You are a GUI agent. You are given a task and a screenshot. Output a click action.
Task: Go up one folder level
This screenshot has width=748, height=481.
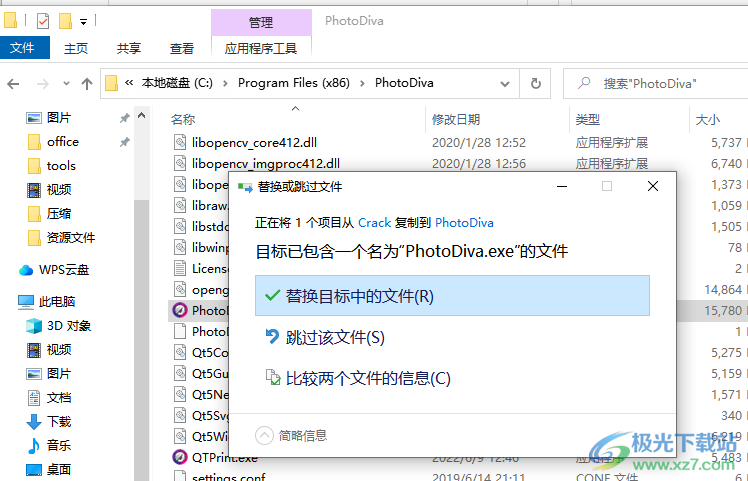coord(86,84)
